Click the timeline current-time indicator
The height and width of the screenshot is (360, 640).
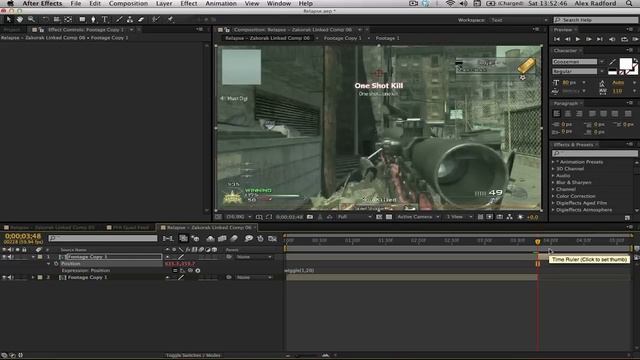click(x=538, y=242)
